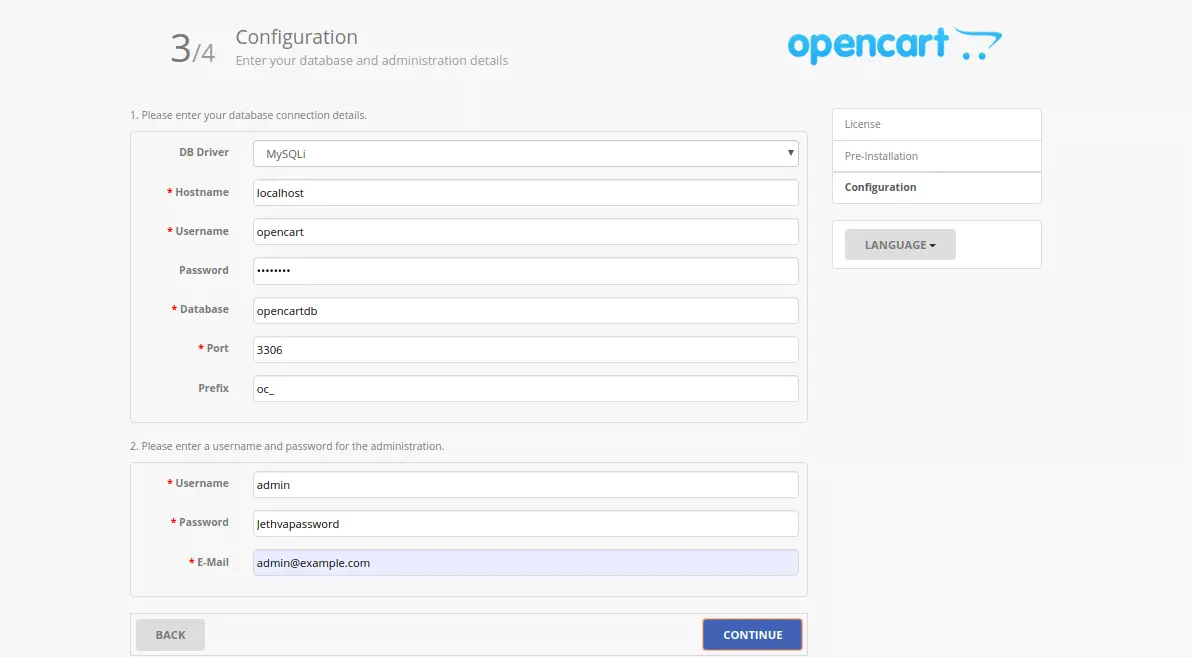
Task: Focus the Prefix field containing oc_
Action: (x=525, y=389)
